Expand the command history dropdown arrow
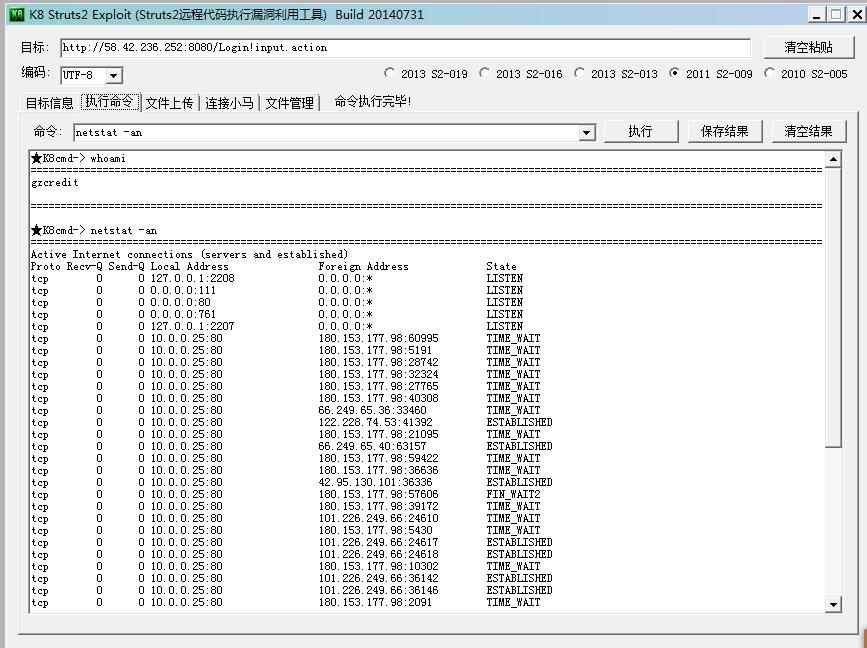This screenshot has width=867, height=648. pyautogui.click(x=587, y=133)
